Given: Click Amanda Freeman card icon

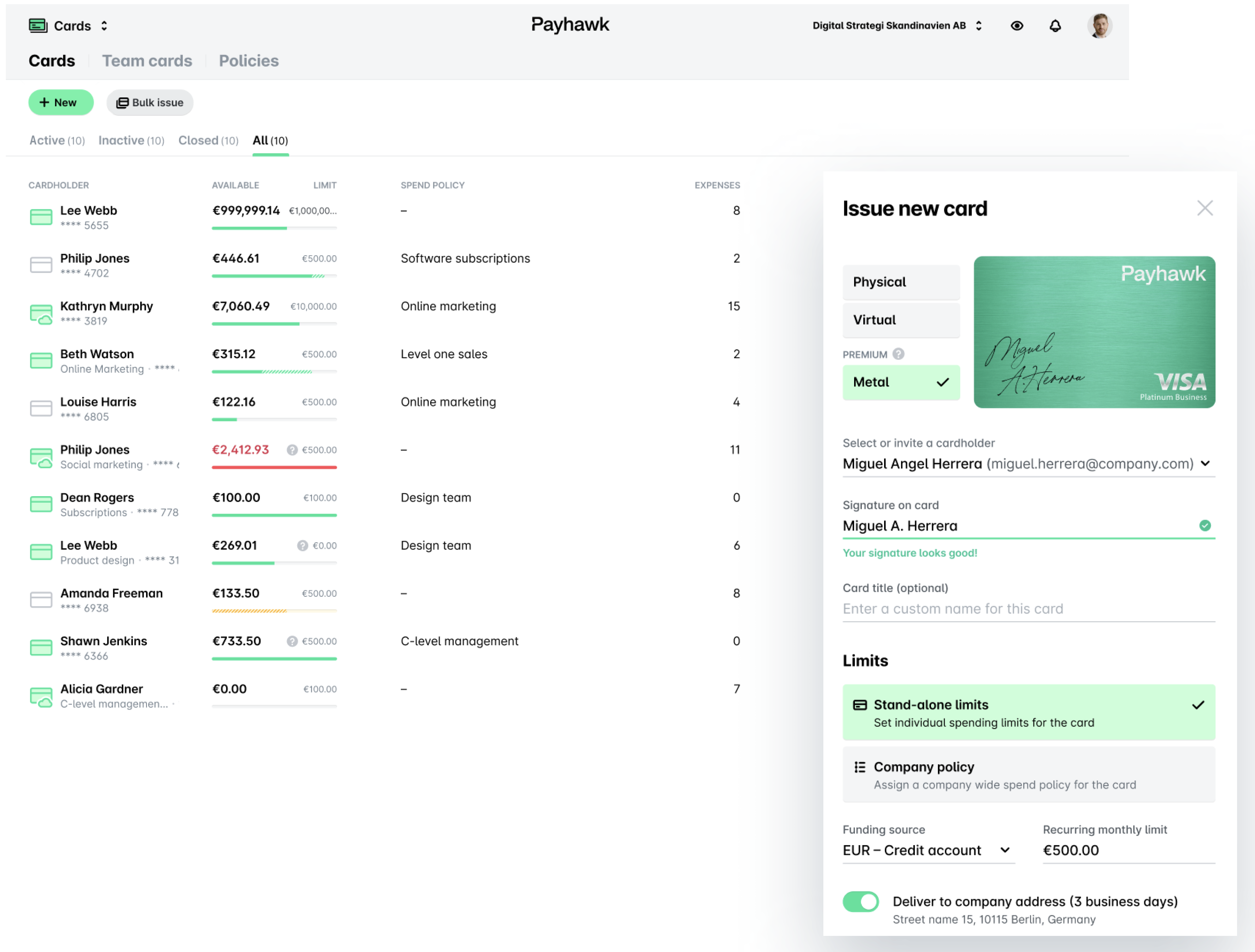Looking at the screenshot, I should click(x=41, y=600).
